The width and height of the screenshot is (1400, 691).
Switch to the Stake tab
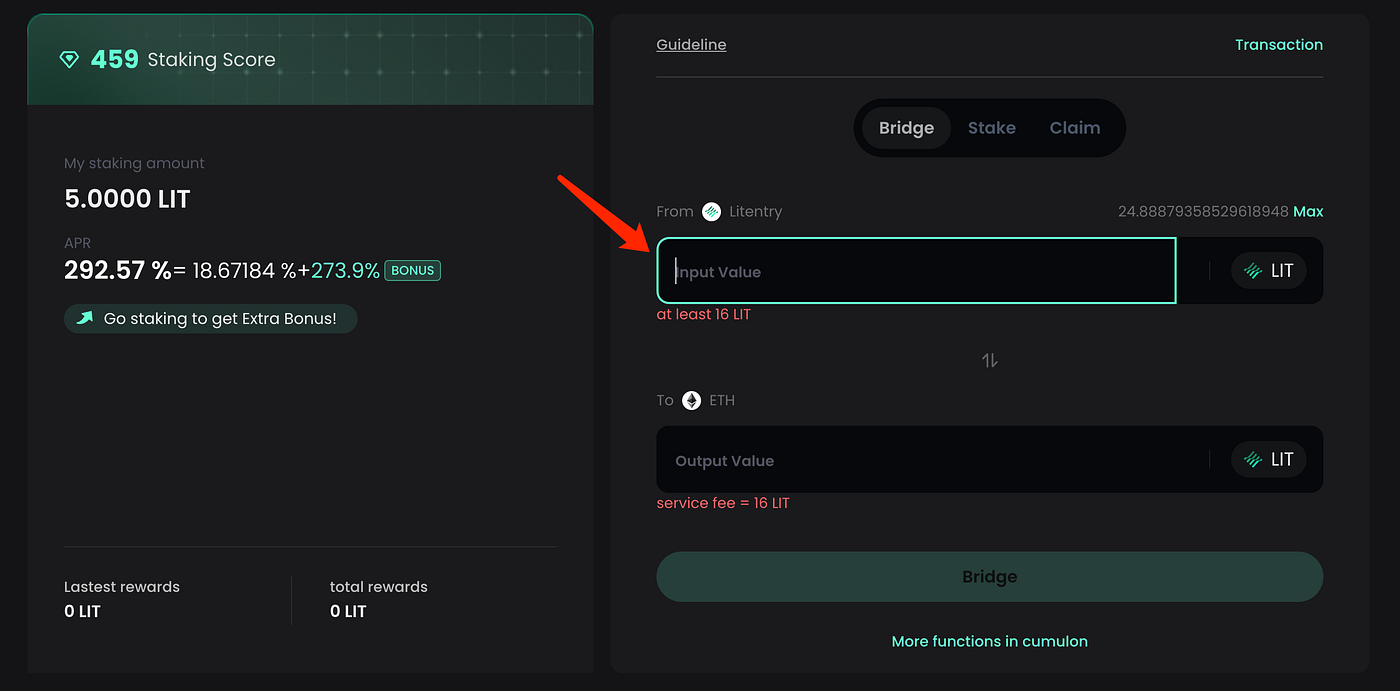point(991,128)
